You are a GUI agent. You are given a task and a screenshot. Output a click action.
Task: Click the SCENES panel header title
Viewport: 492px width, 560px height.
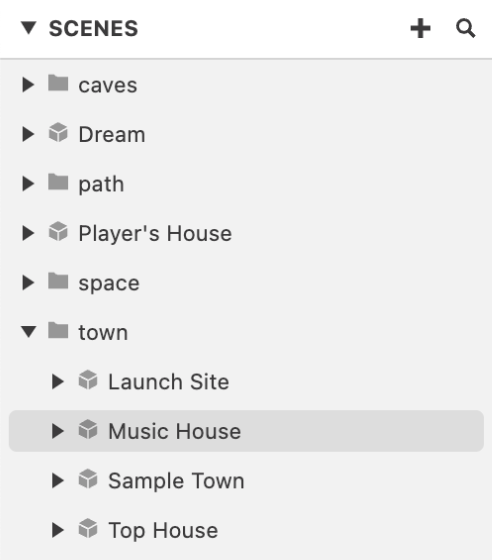coord(94,29)
